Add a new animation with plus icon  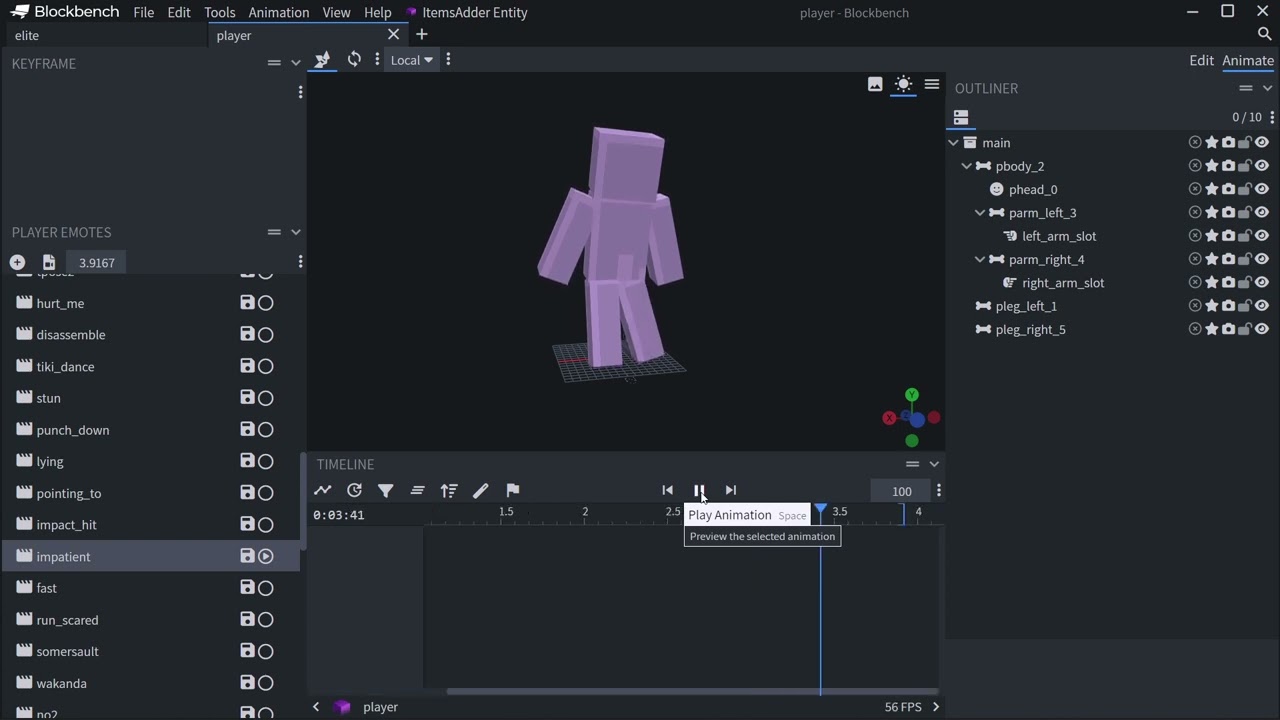pos(17,262)
